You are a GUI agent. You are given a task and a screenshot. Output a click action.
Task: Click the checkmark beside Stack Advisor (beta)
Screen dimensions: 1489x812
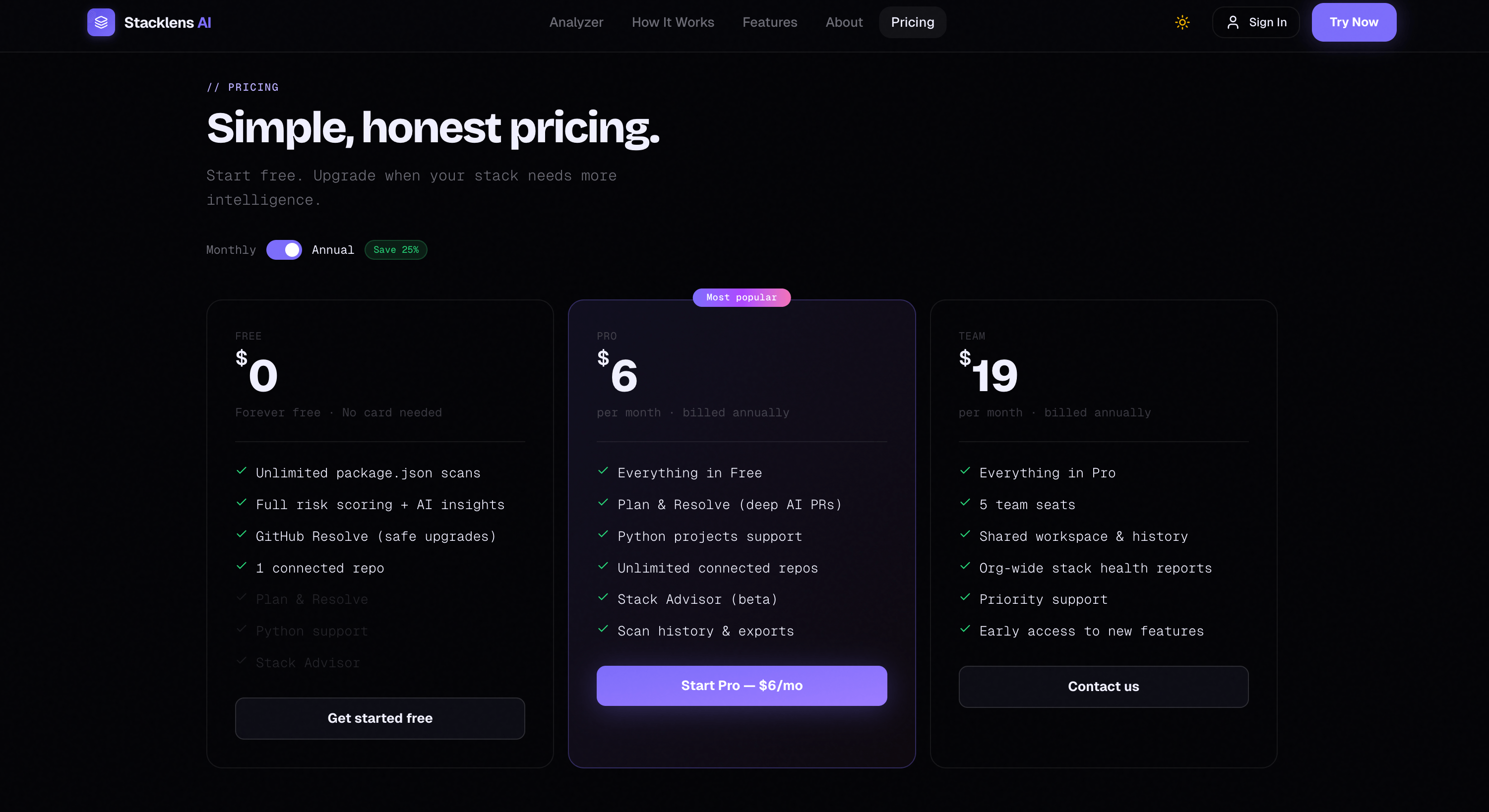(603, 598)
